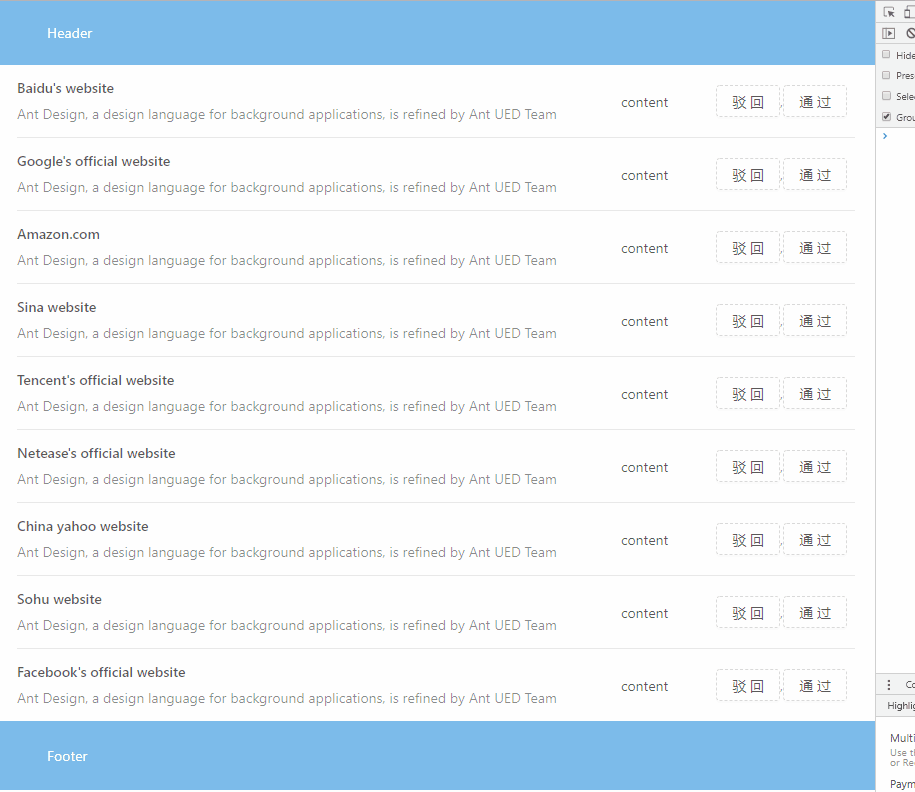
Task: Click the 'Netease's official website' title
Action: click(96, 453)
